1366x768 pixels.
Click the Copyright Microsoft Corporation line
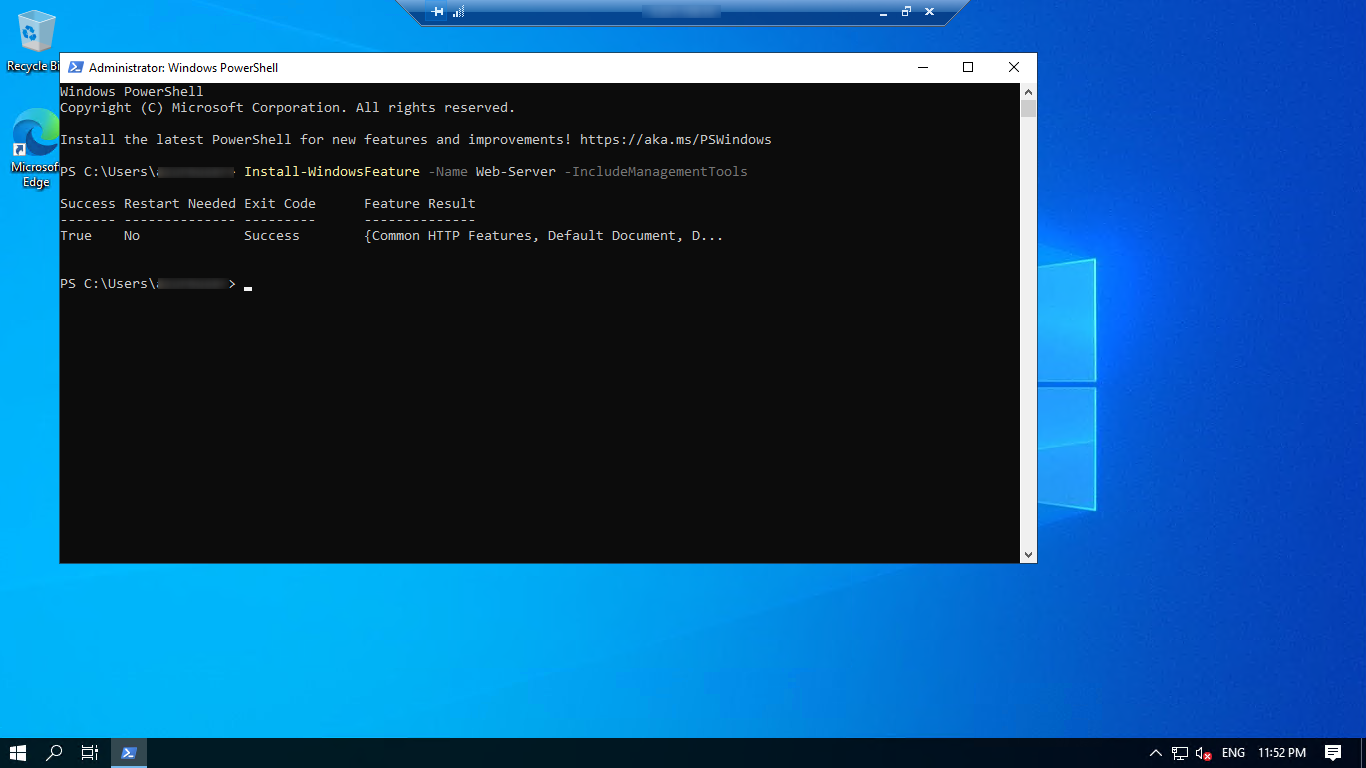(288, 108)
